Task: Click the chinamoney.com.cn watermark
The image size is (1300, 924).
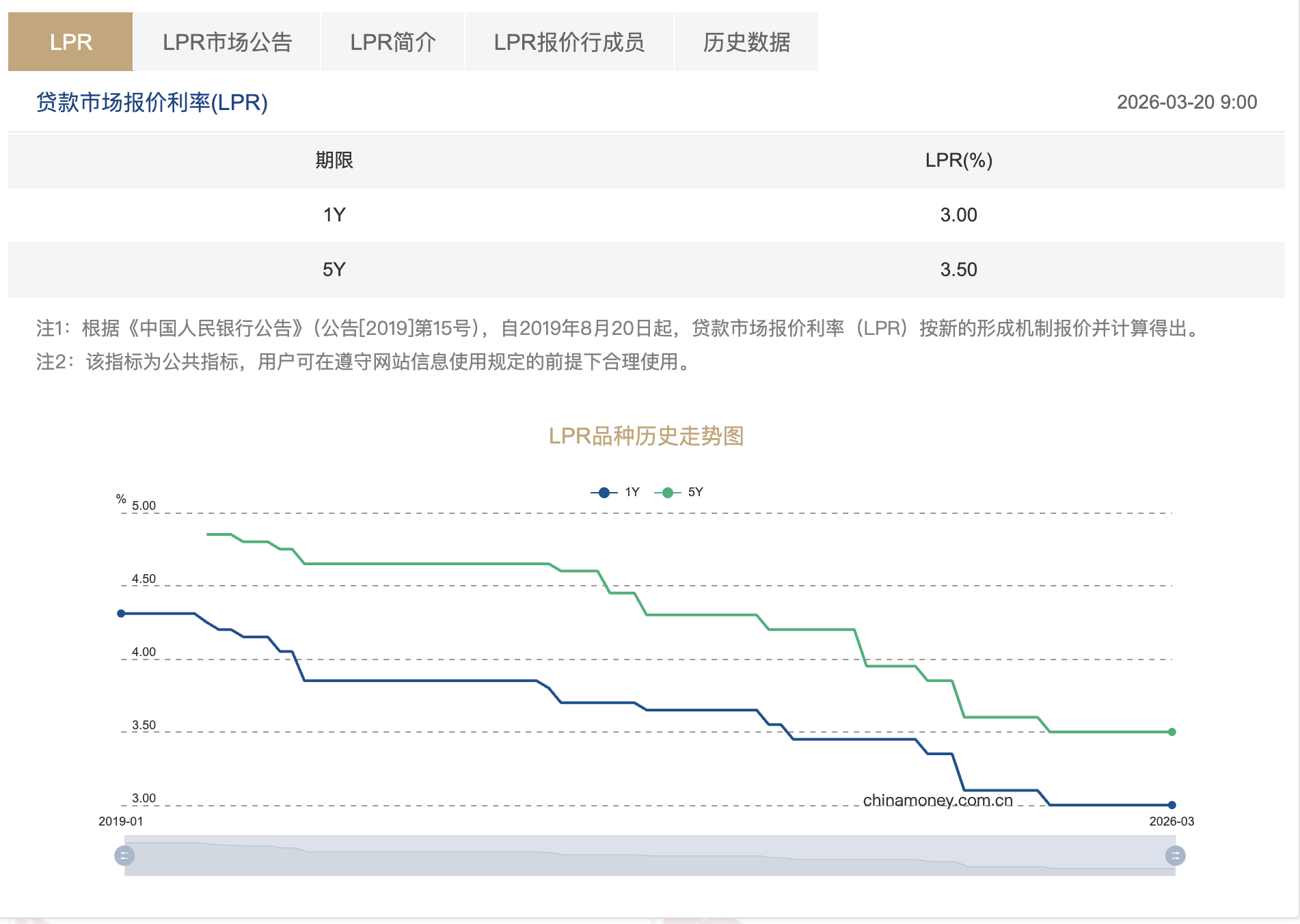Action: [x=937, y=800]
